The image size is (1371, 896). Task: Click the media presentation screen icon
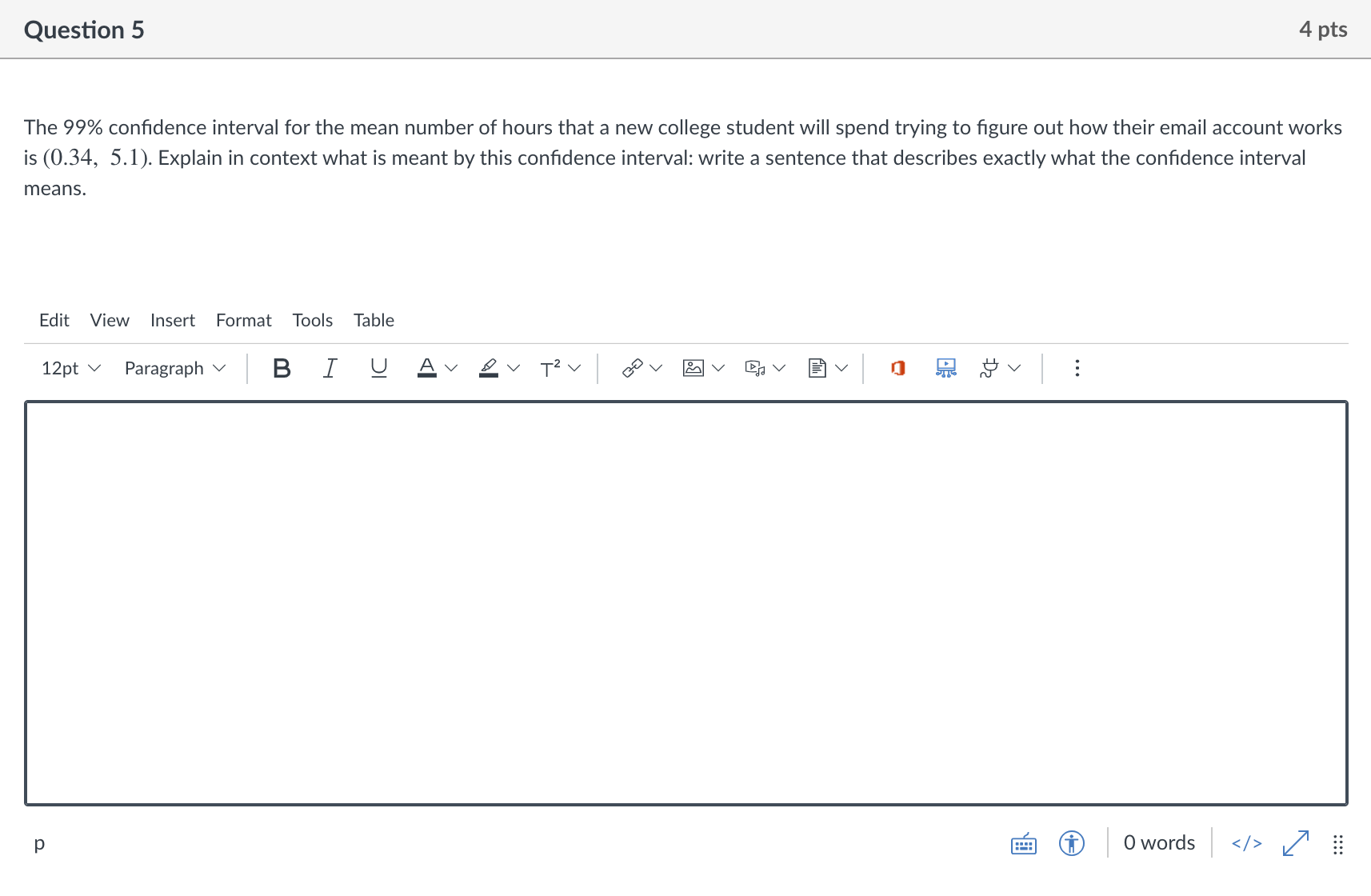coord(946,368)
